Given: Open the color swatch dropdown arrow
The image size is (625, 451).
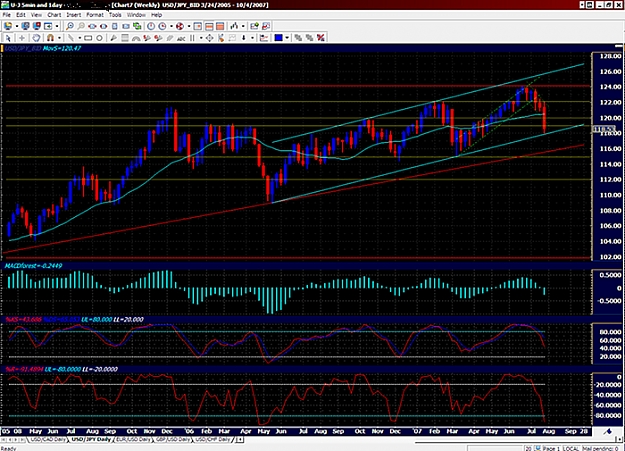Looking at the screenshot, I should click(287, 38).
